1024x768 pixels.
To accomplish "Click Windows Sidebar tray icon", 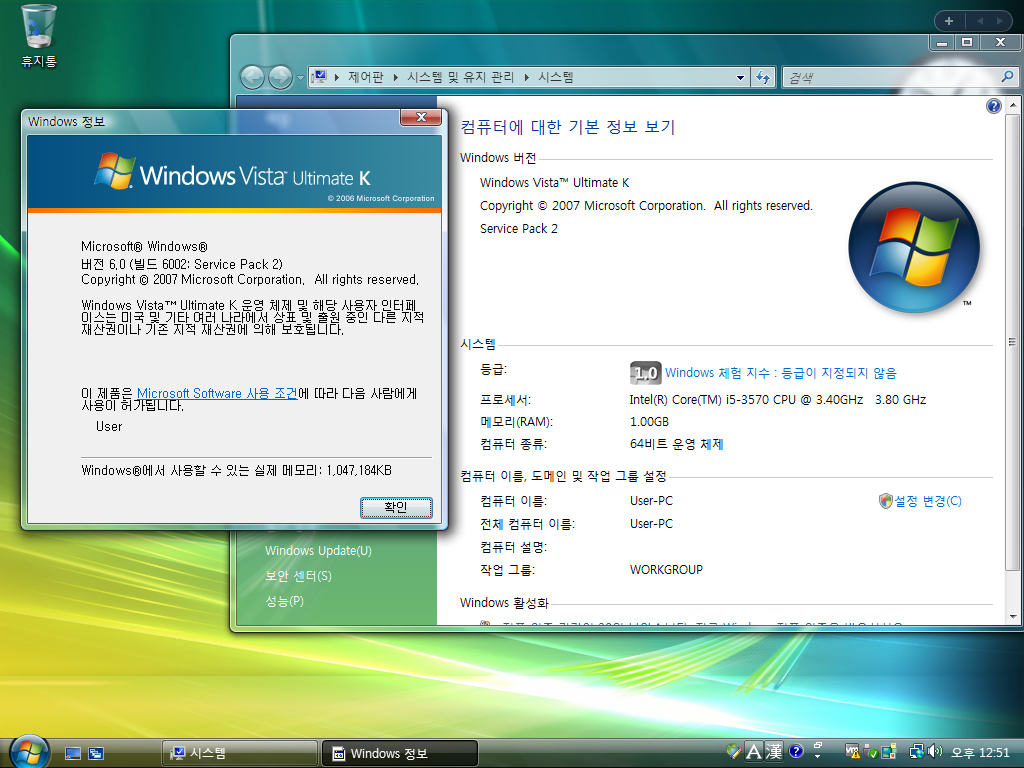I will pyautogui.click(x=888, y=752).
